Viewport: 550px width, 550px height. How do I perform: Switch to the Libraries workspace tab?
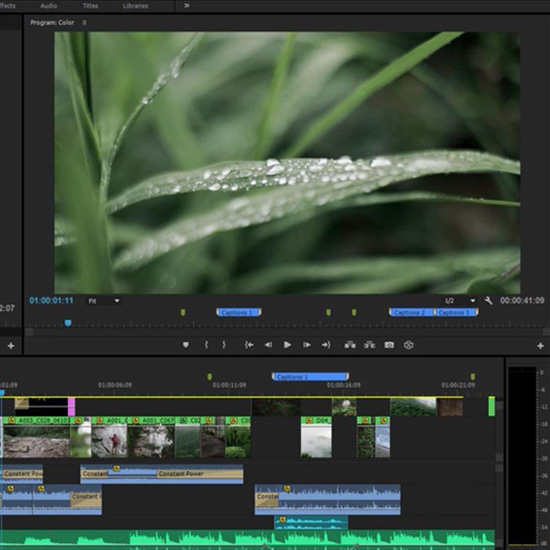[135, 6]
